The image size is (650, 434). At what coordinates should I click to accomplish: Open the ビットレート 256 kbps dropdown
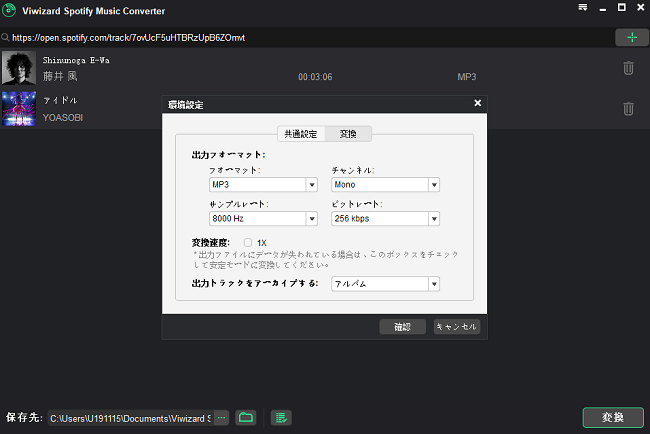[x=385, y=218]
